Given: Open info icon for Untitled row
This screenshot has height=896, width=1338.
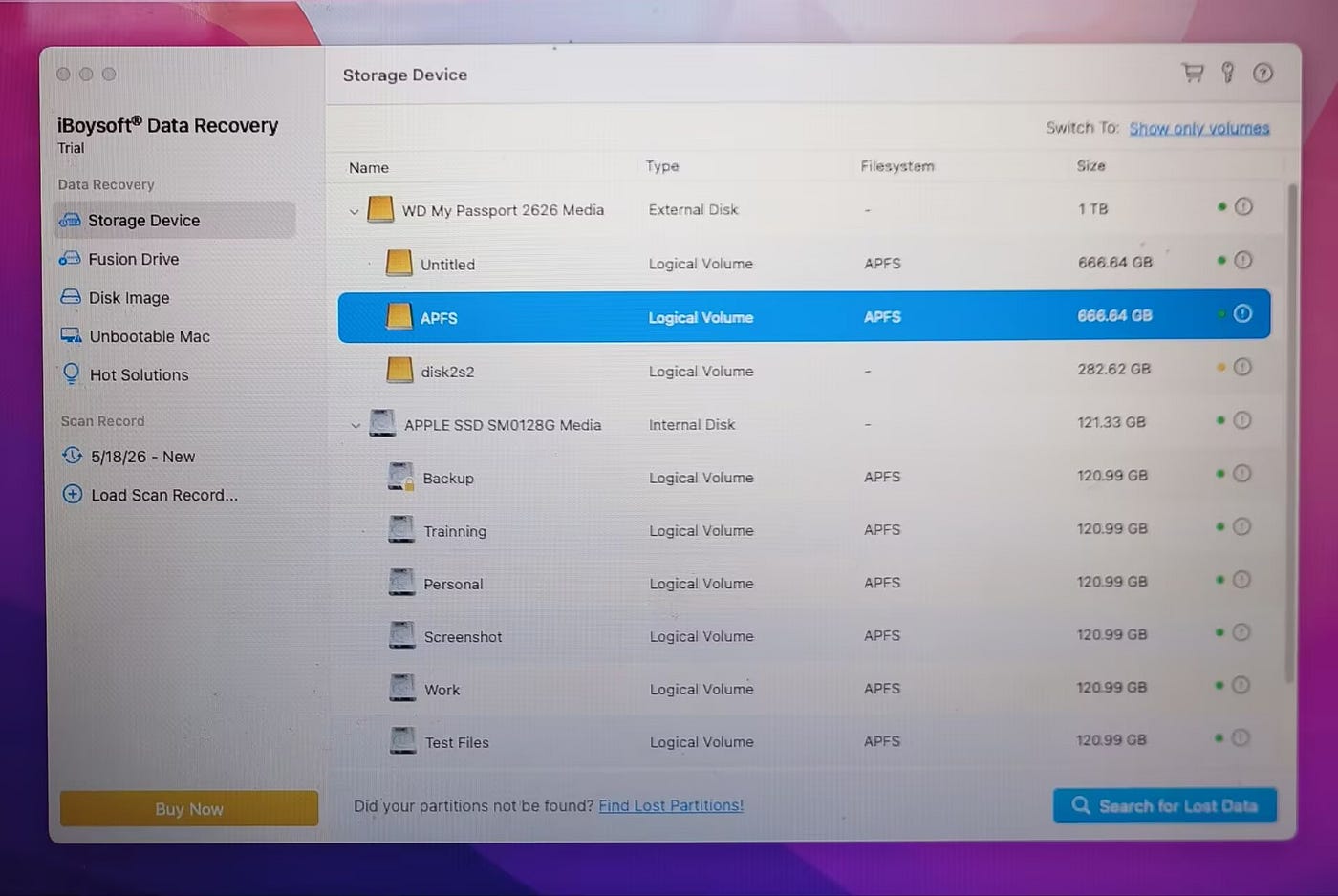Looking at the screenshot, I should 1243,260.
